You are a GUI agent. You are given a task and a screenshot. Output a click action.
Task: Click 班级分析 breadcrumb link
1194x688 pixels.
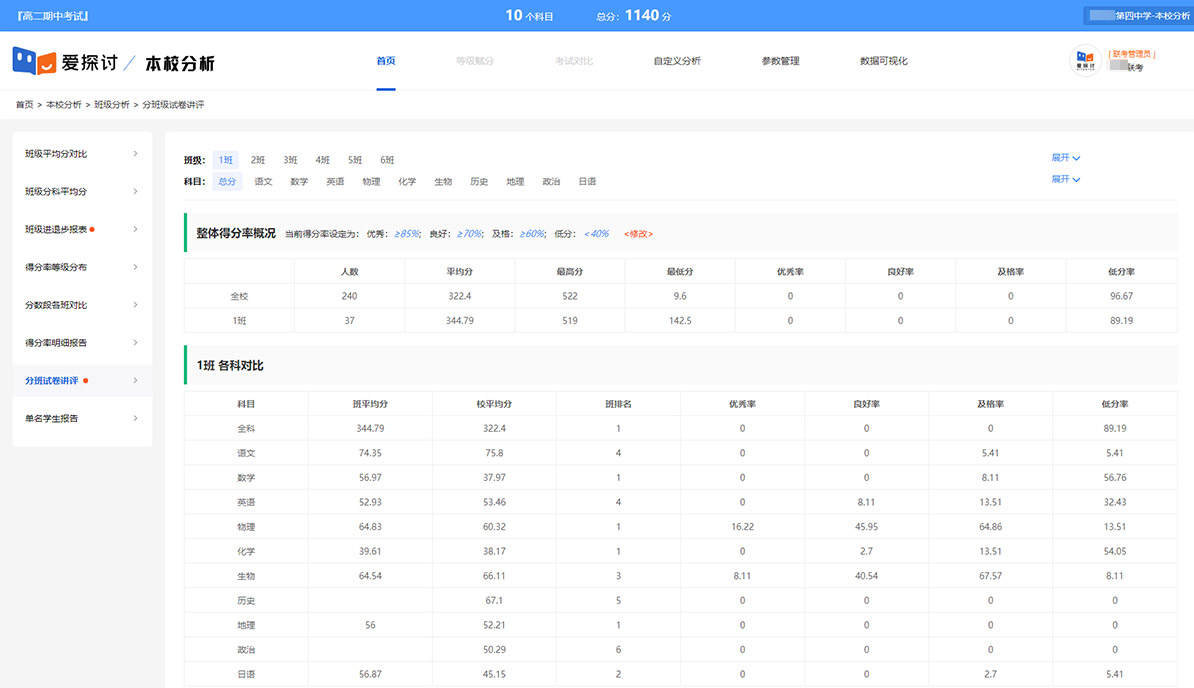pos(112,105)
